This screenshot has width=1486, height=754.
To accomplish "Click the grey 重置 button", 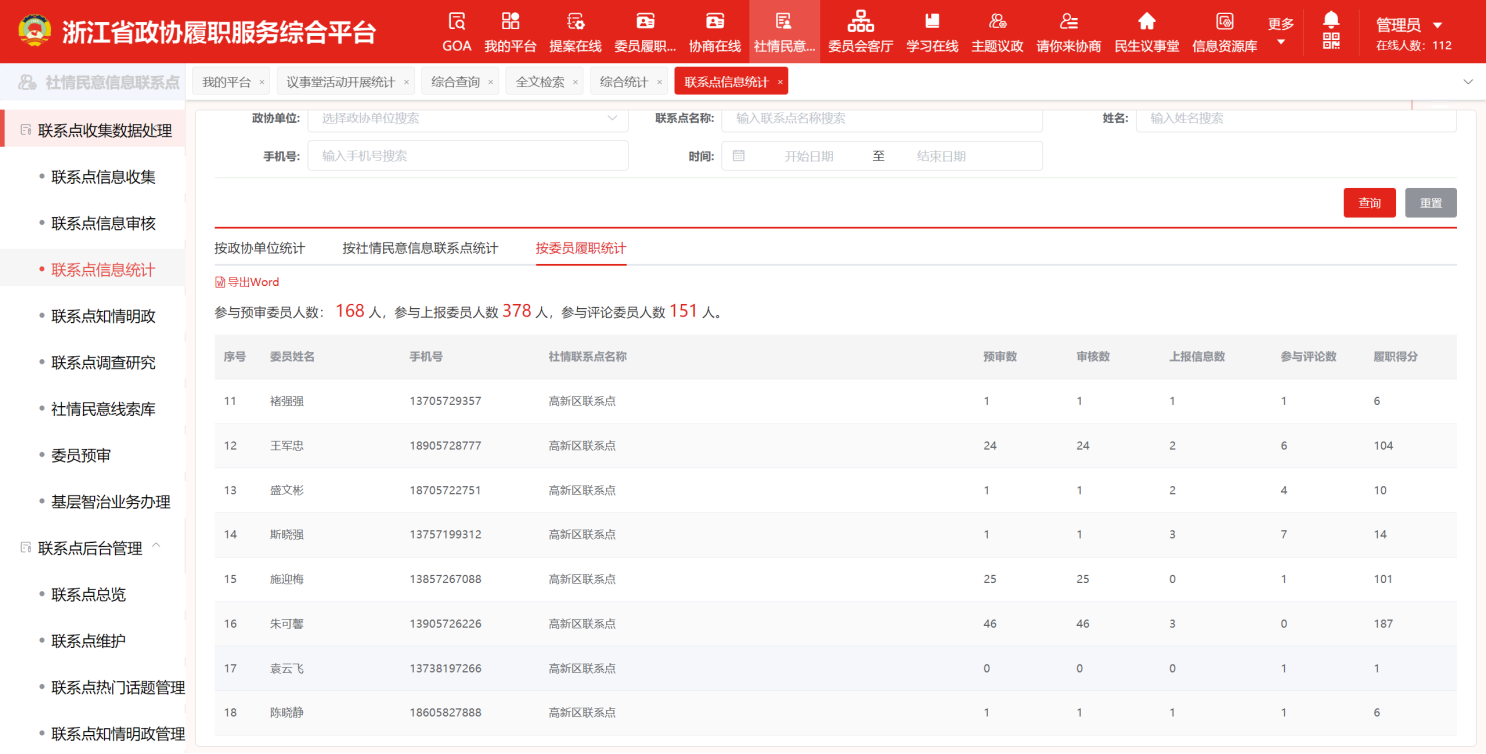I will point(1431,203).
